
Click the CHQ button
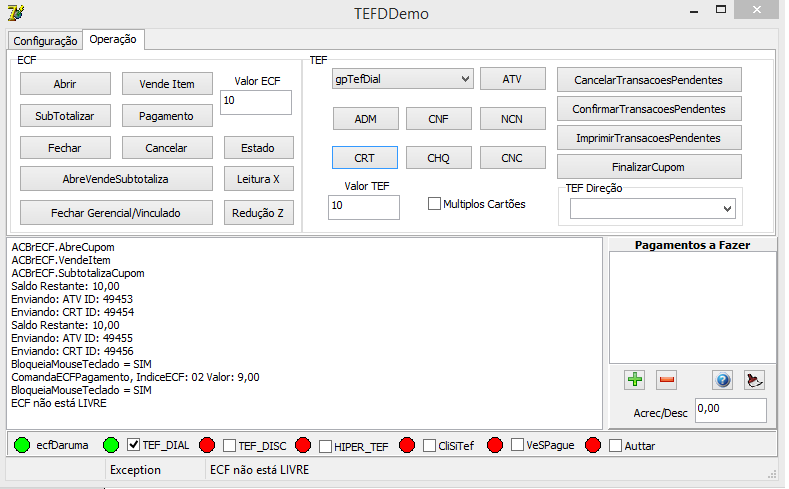pos(439,158)
